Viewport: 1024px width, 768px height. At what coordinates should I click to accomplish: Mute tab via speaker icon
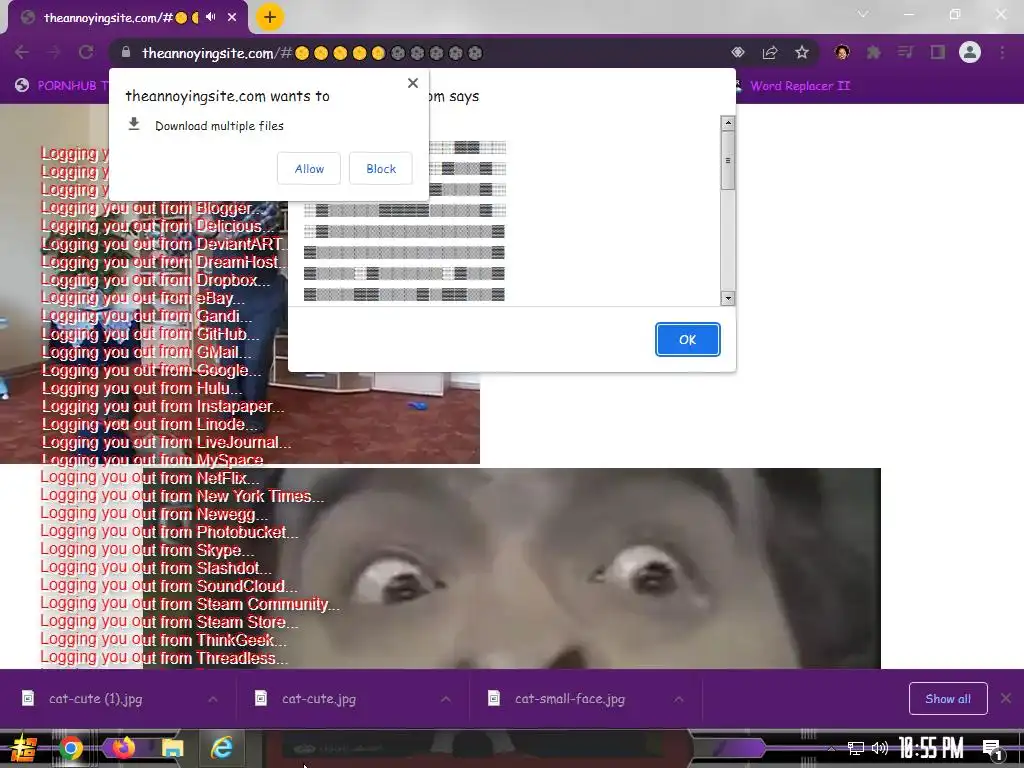click(210, 17)
